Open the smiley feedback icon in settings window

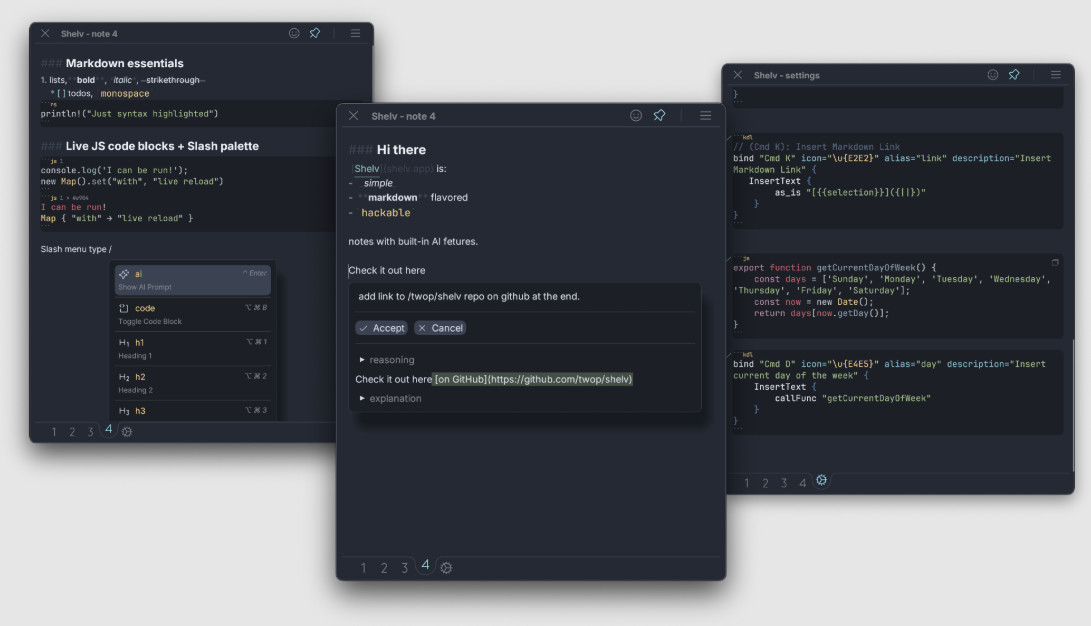pos(993,74)
